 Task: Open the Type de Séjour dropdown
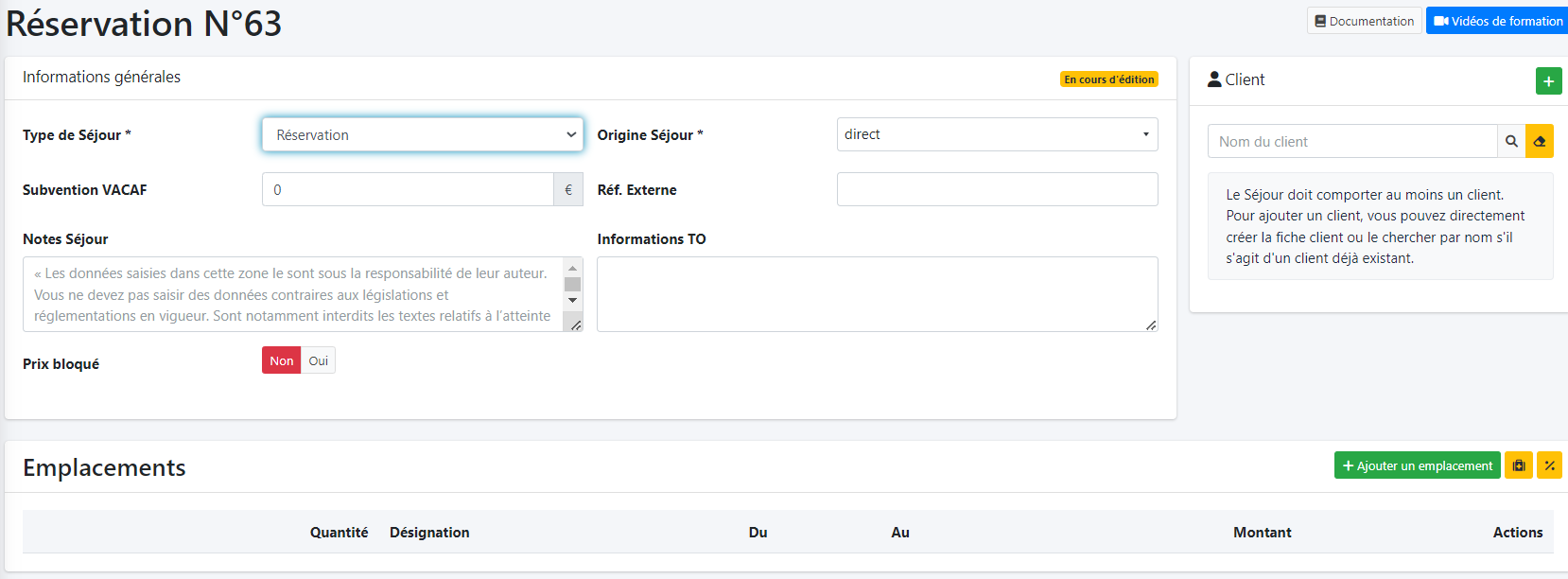point(422,135)
